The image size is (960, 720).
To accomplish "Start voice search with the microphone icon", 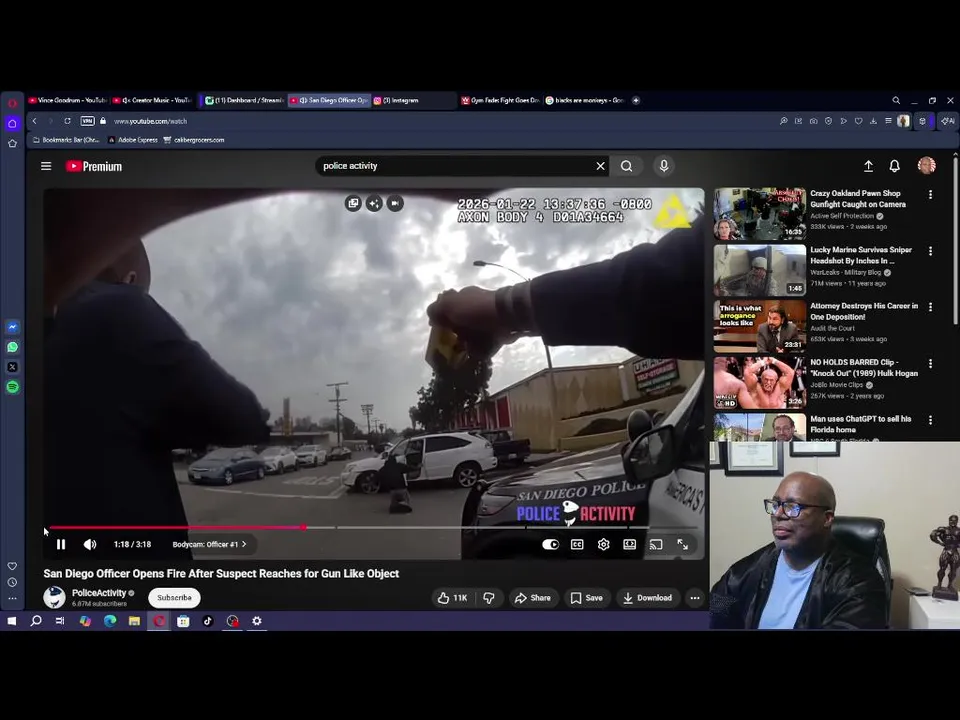I will 664,166.
